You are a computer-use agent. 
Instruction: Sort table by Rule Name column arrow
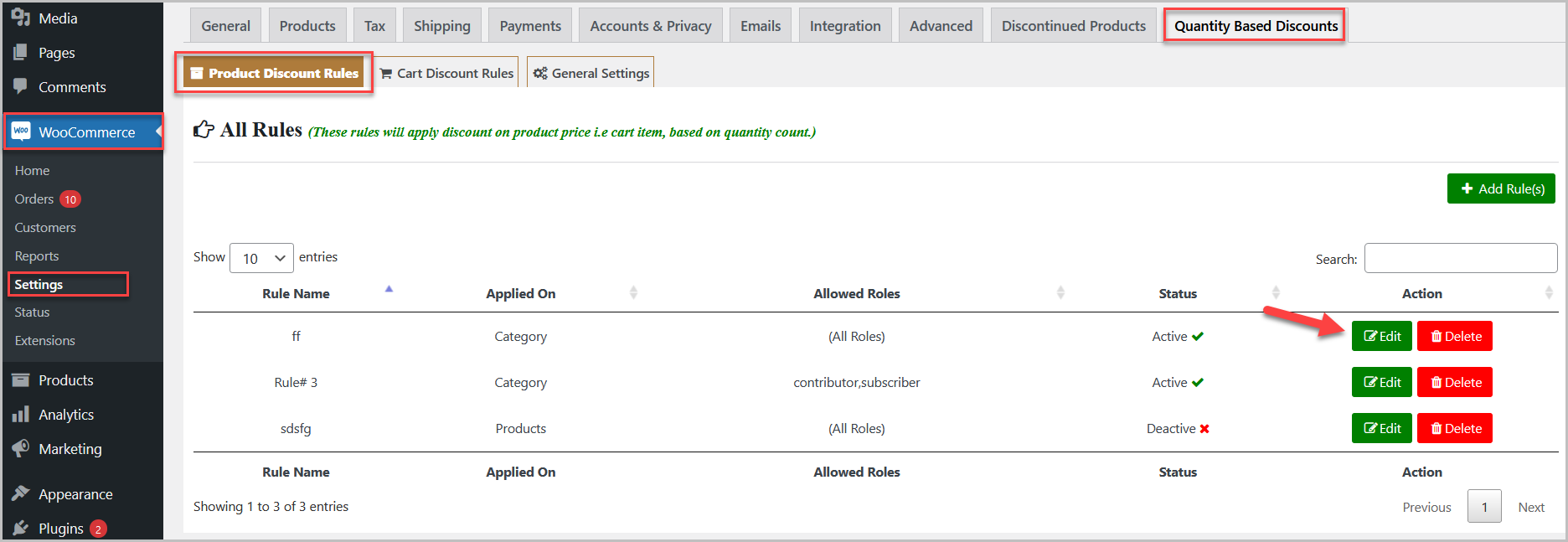389,290
